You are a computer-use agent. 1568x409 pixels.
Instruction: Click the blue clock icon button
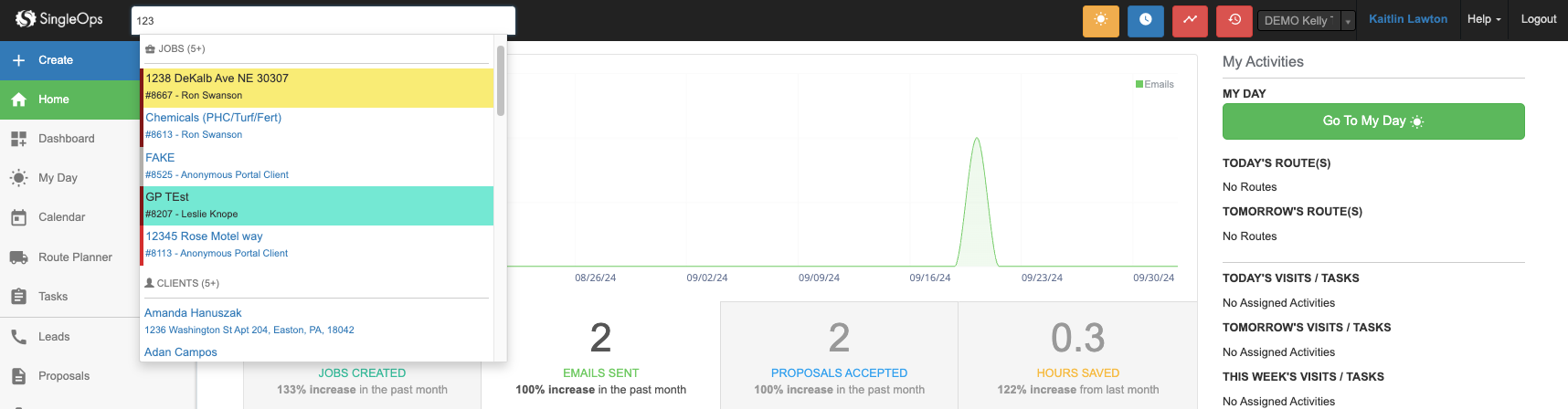(x=1145, y=21)
